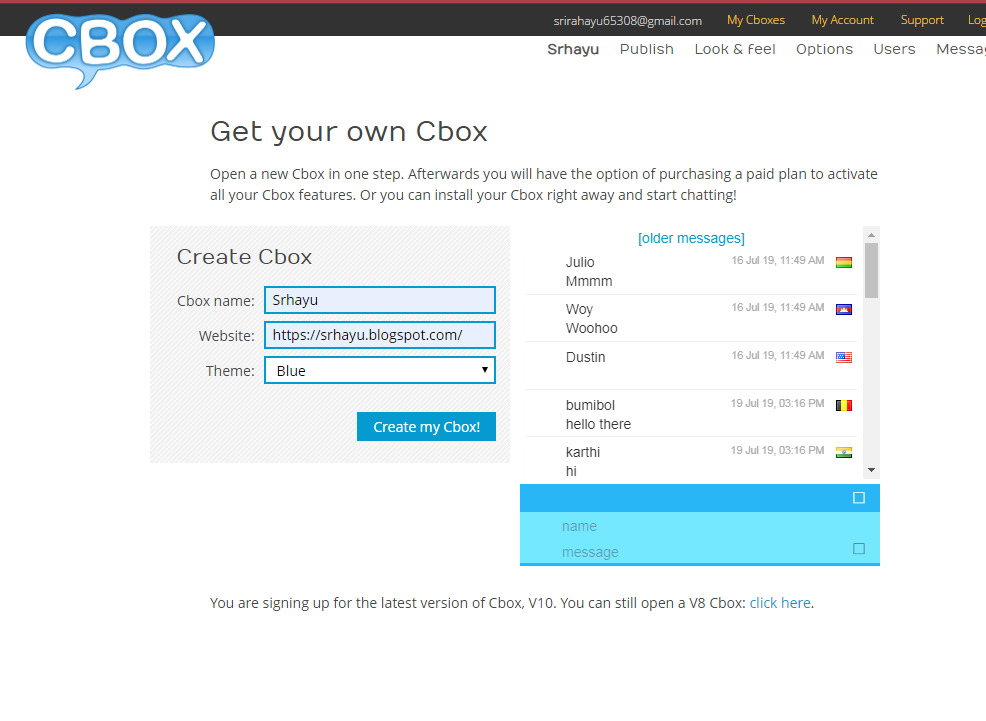Click the username Julio in chat

click(580, 262)
